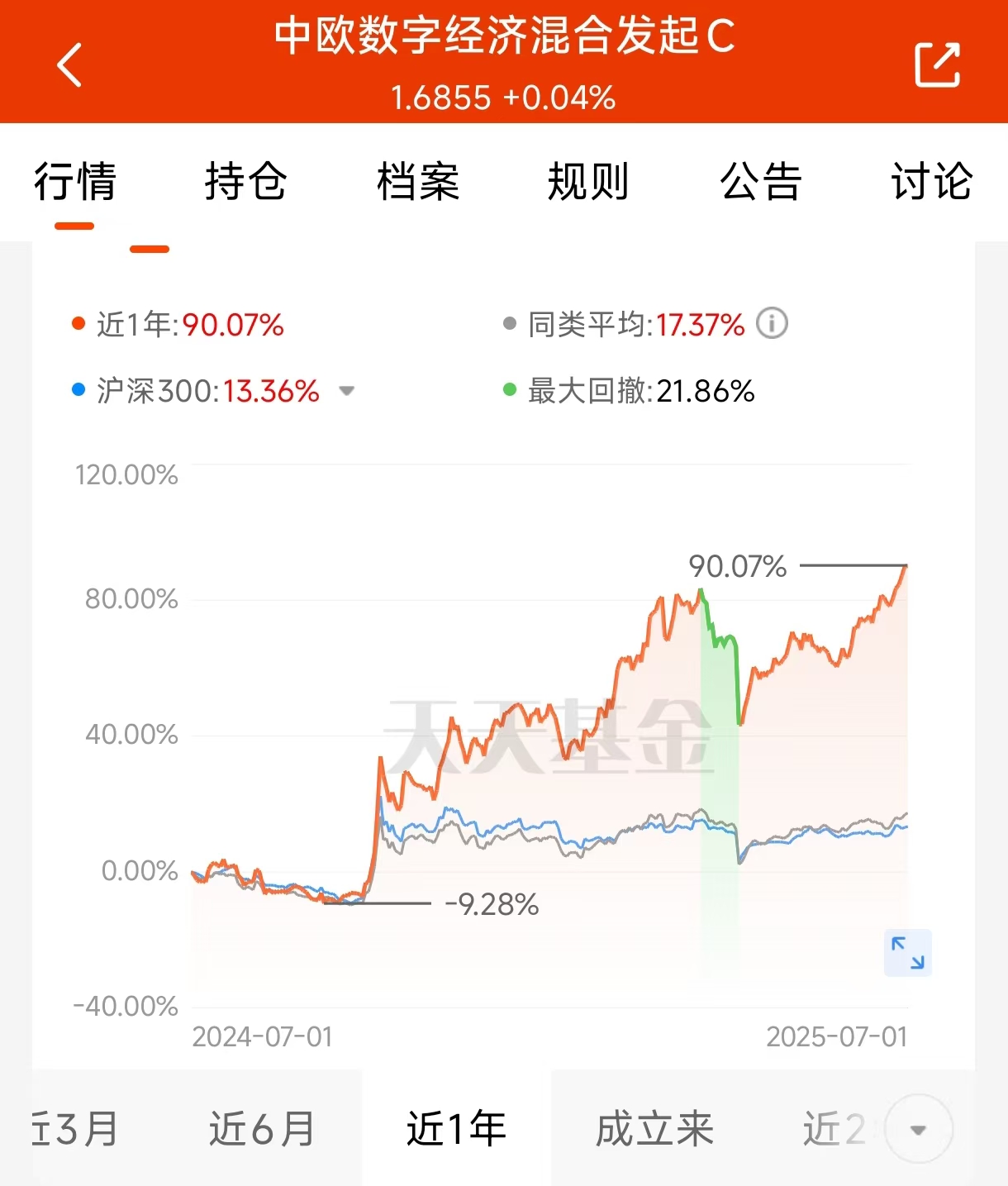Tap info icon beside 同类平均
The image size is (1008, 1186).
click(773, 323)
